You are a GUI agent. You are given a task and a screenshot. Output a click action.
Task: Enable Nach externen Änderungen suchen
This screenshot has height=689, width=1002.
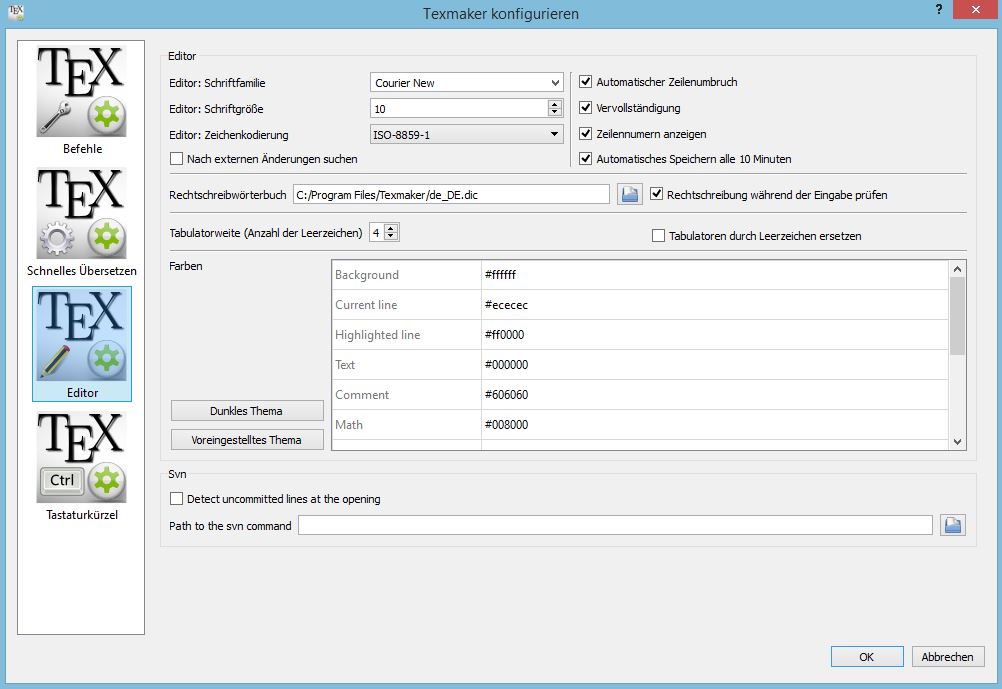[176, 159]
